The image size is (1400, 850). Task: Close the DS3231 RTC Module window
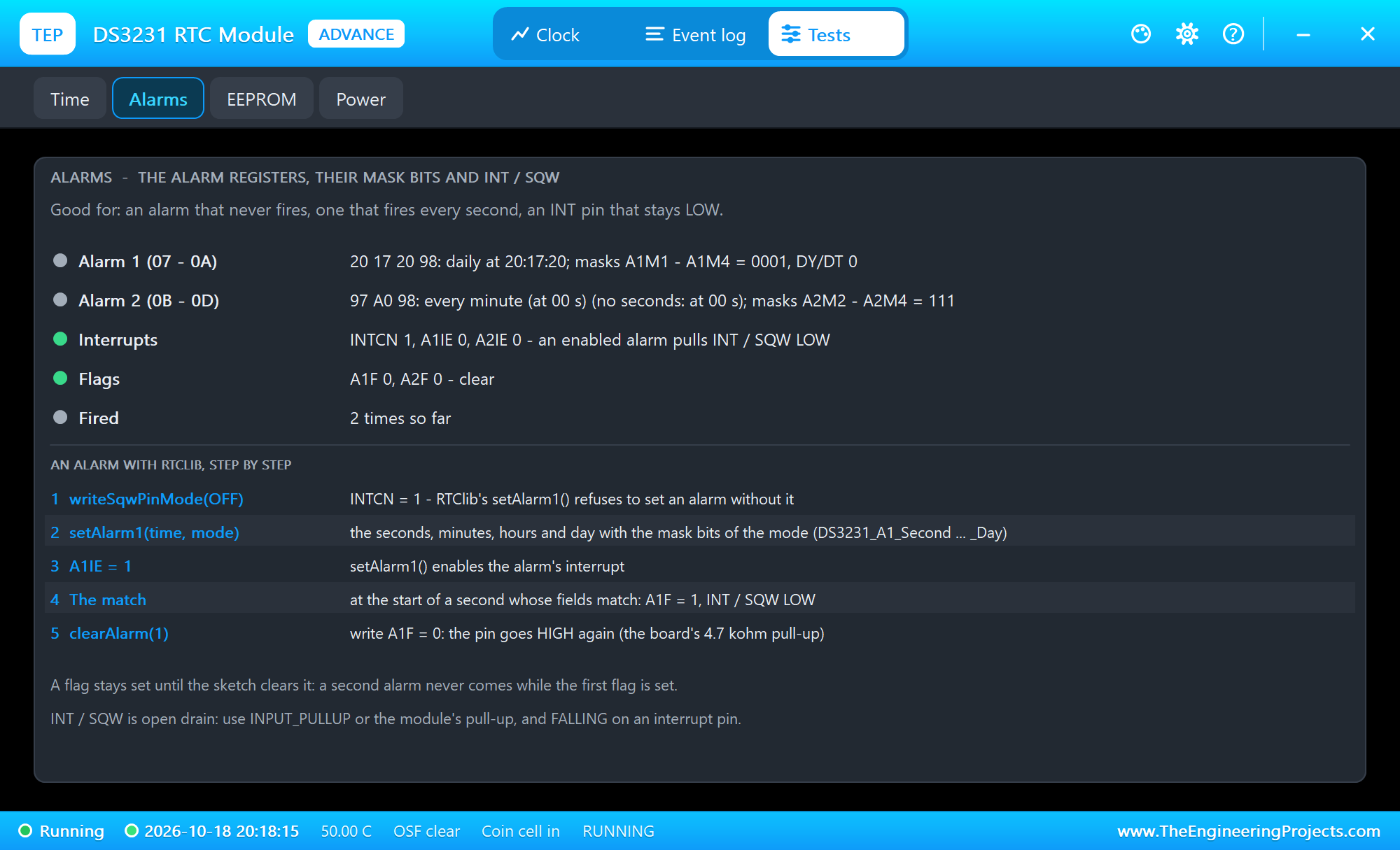(x=1368, y=34)
